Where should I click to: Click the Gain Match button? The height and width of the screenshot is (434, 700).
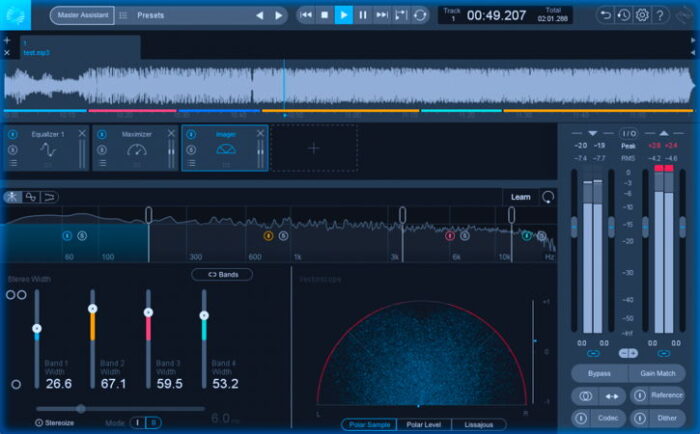656,372
